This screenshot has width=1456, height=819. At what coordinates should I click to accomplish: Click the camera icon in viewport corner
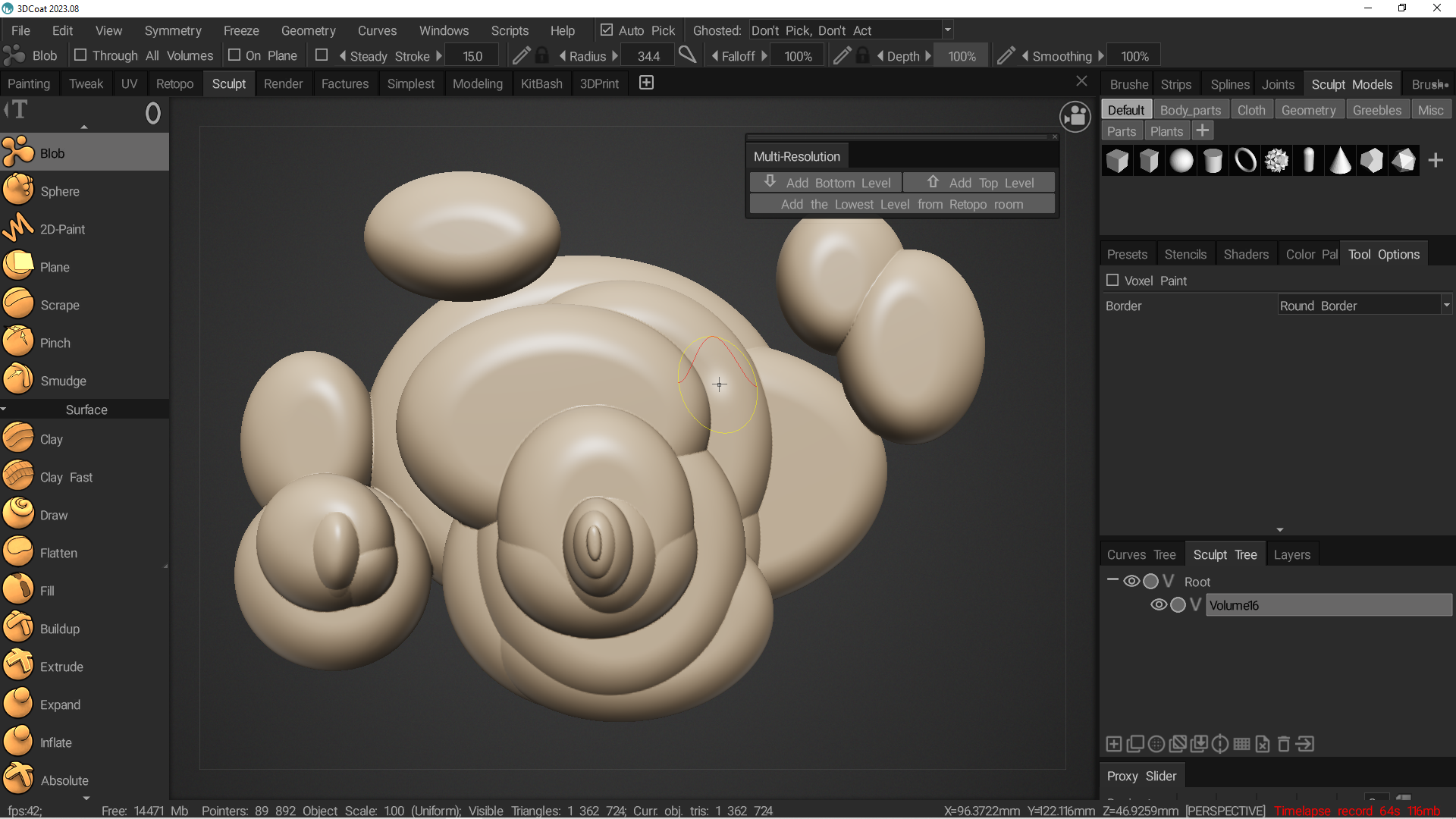[1075, 117]
